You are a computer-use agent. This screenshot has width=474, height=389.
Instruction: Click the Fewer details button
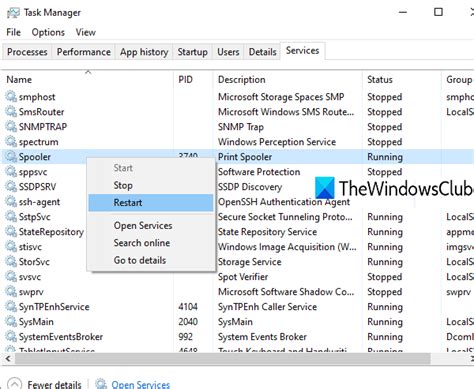click(44, 384)
